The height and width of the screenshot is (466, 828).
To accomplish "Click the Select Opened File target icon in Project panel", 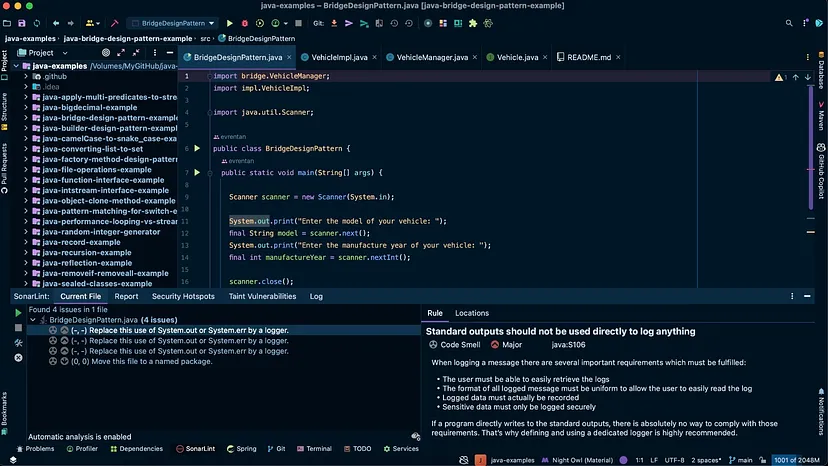I will click(x=106, y=53).
